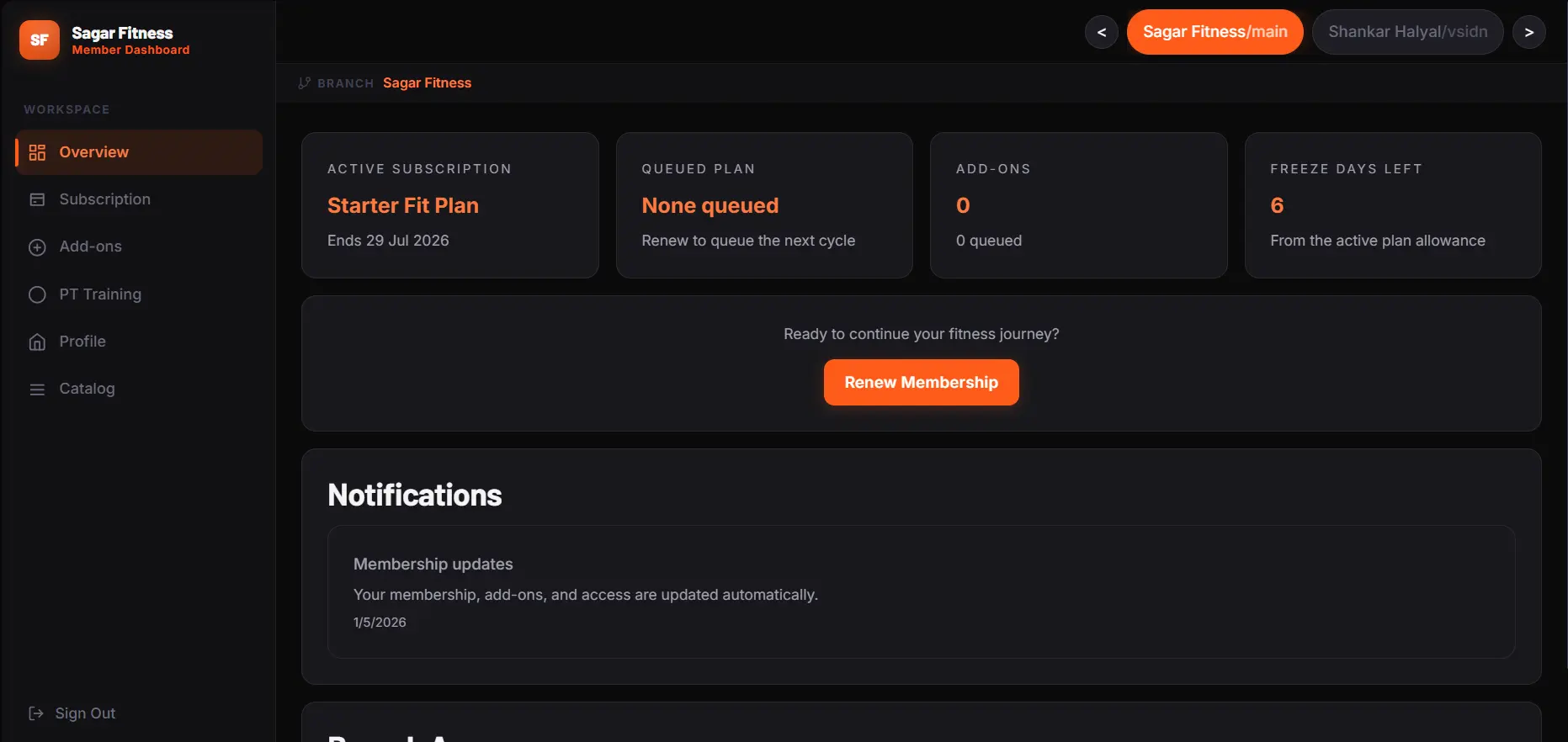Select the Starter Fit Plan text
The width and height of the screenshot is (1568, 742).
(402, 205)
